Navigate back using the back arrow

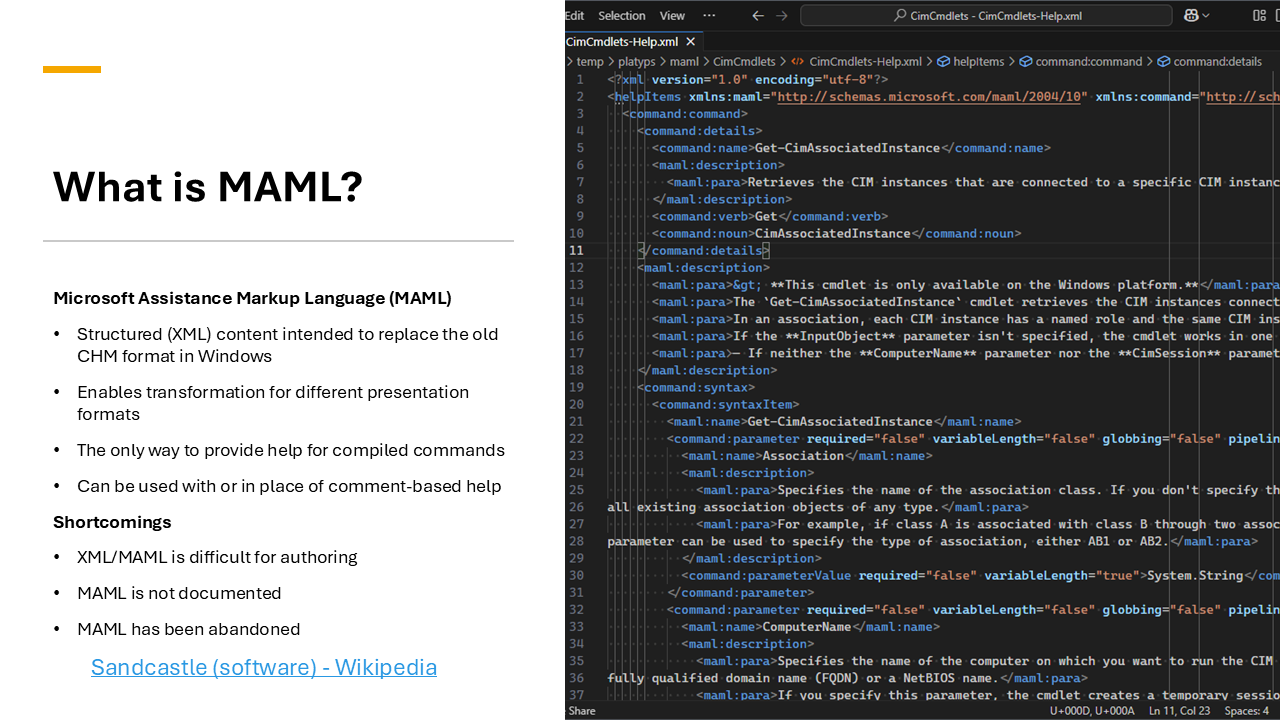pyautogui.click(x=757, y=15)
